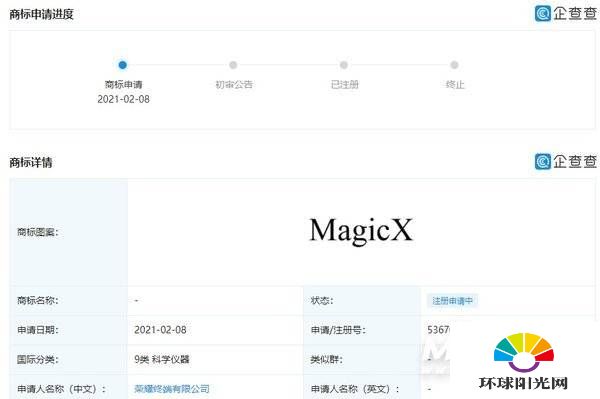The image size is (600, 399).
Task: Click the 国际分类 row label
Action: click(38, 359)
